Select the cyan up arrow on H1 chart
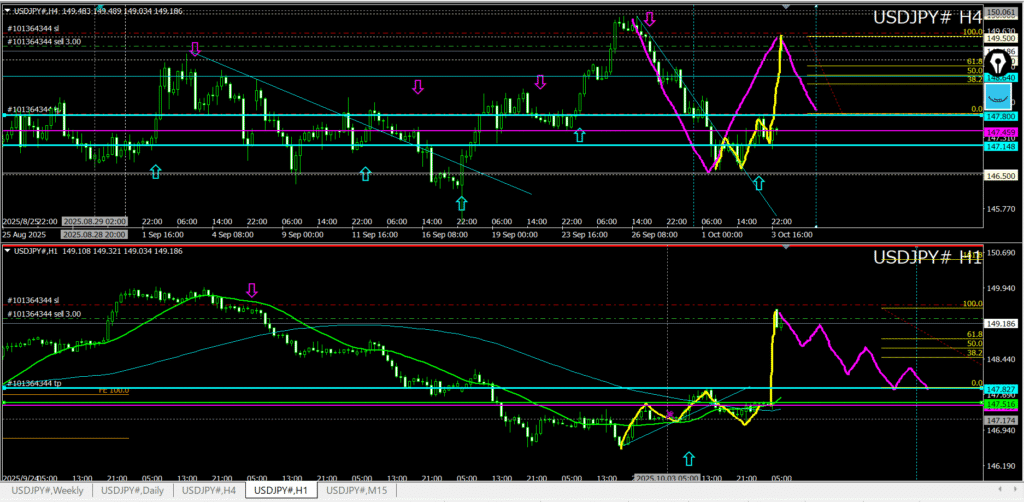The image size is (1024, 502). pos(688,458)
